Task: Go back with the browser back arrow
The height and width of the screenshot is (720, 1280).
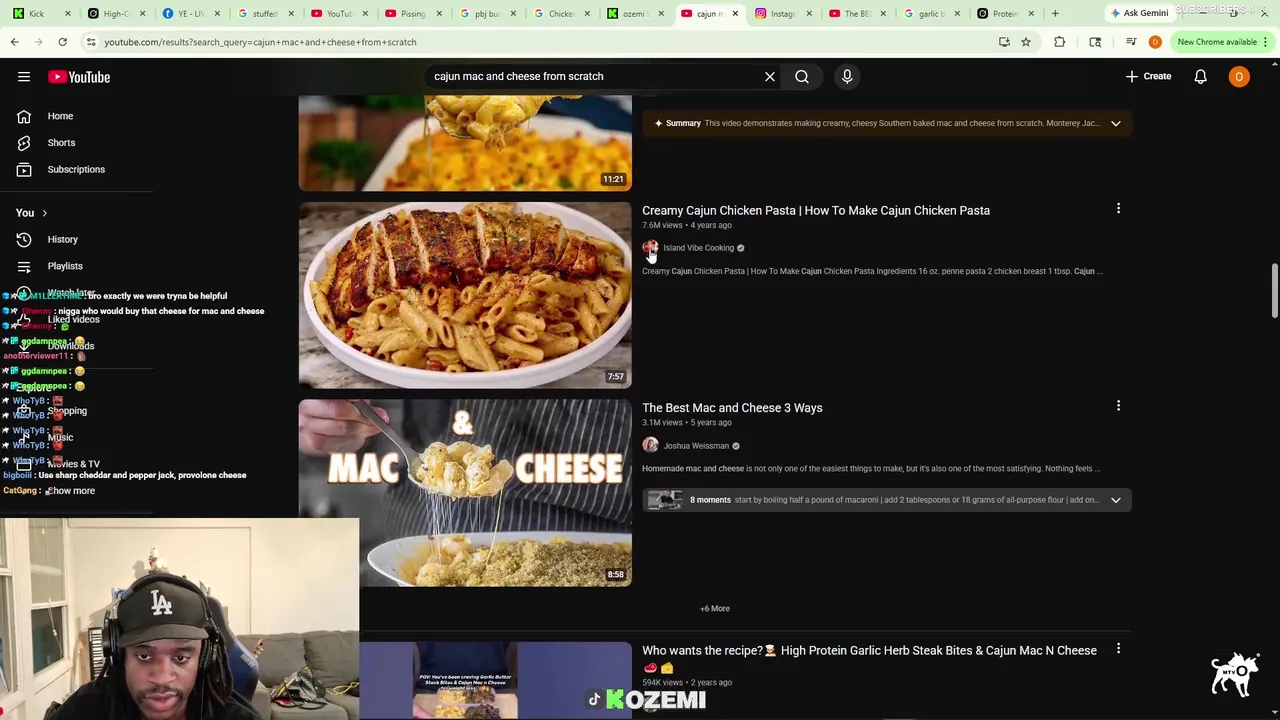Action: tap(14, 42)
